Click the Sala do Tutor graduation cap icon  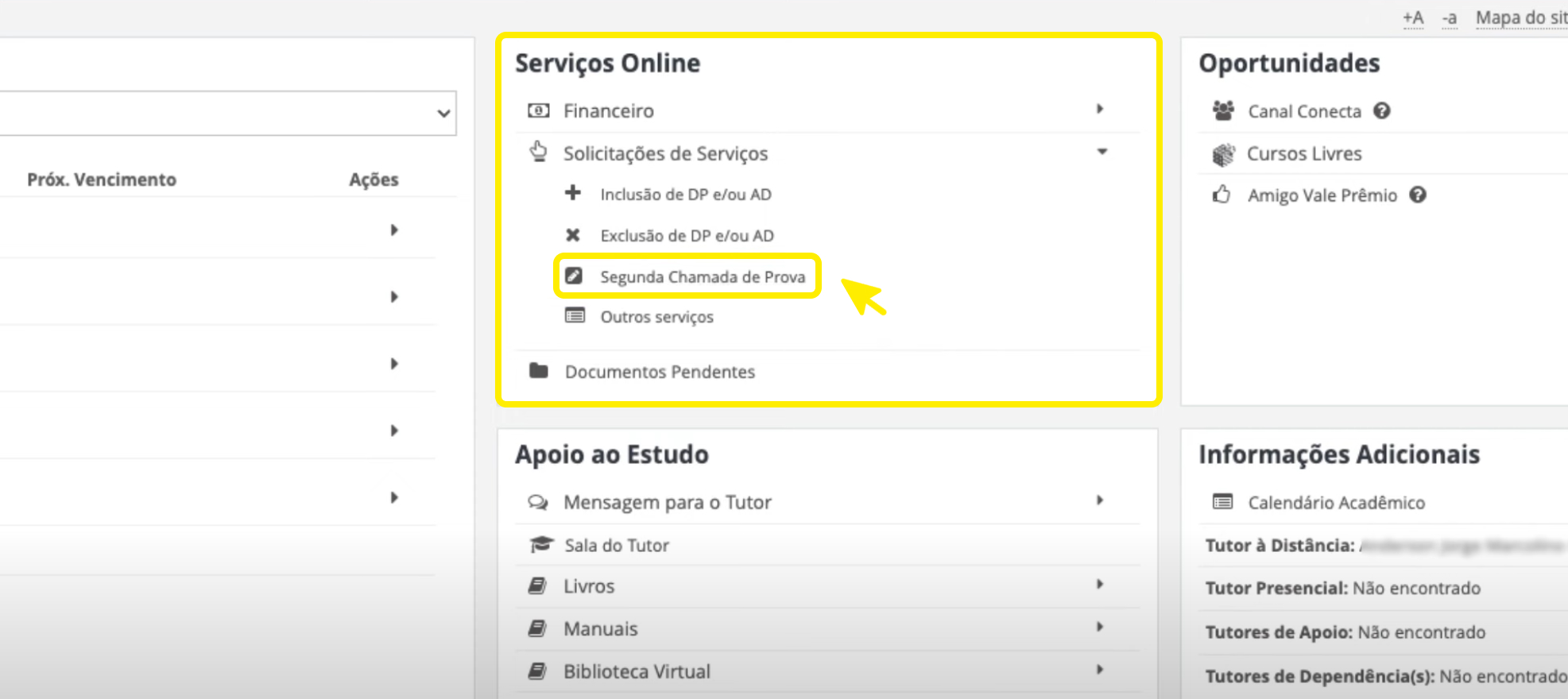point(540,545)
